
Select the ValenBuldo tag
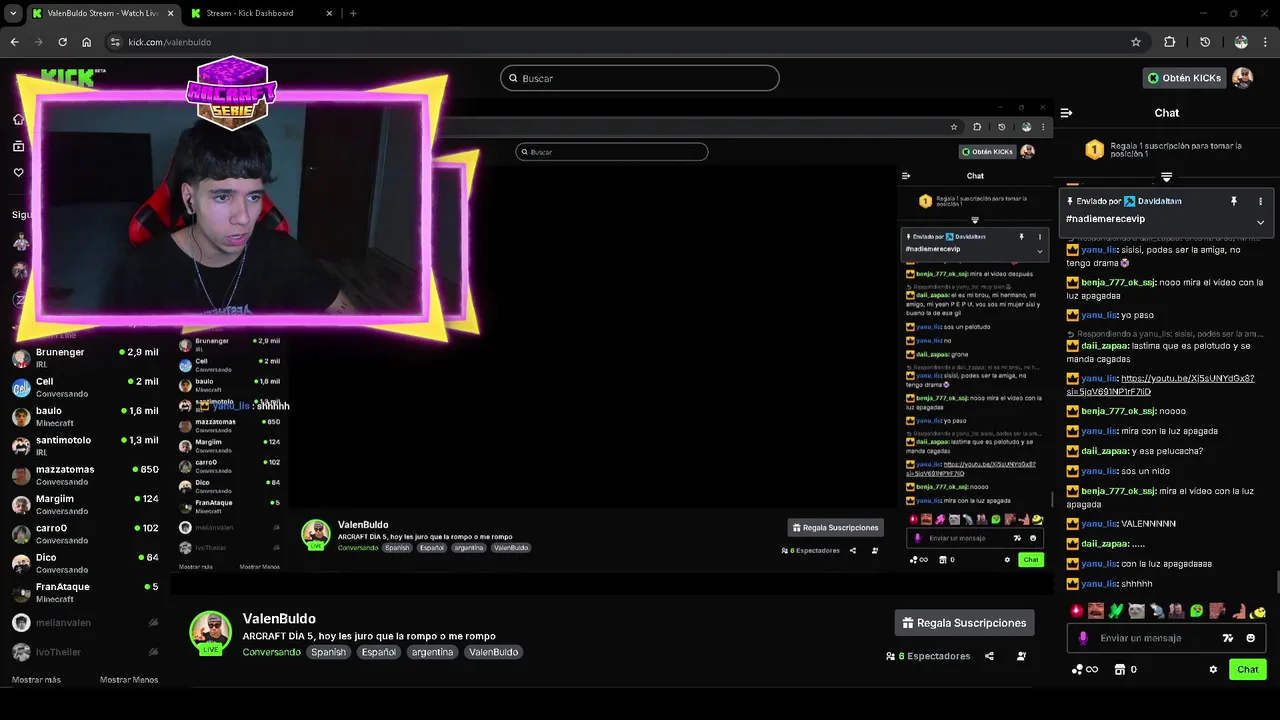pyautogui.click(x=494, y=652)
